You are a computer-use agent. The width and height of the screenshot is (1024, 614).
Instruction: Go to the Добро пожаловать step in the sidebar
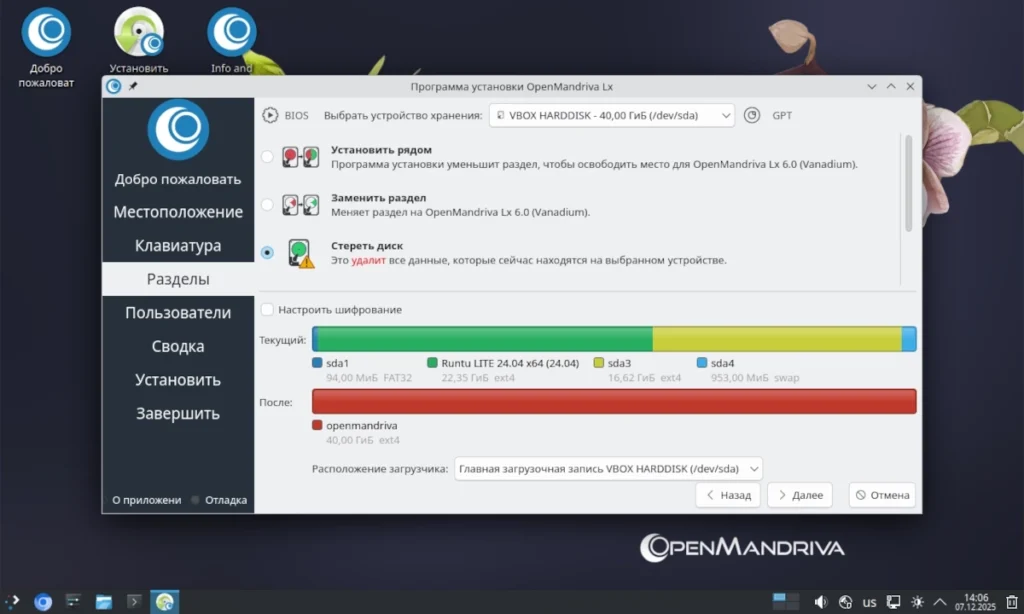(178, 179)
